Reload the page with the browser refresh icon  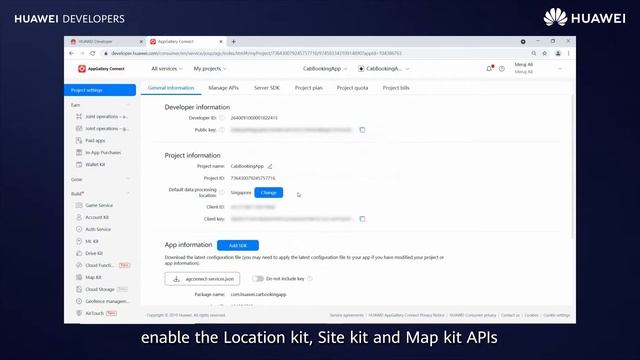93,53
